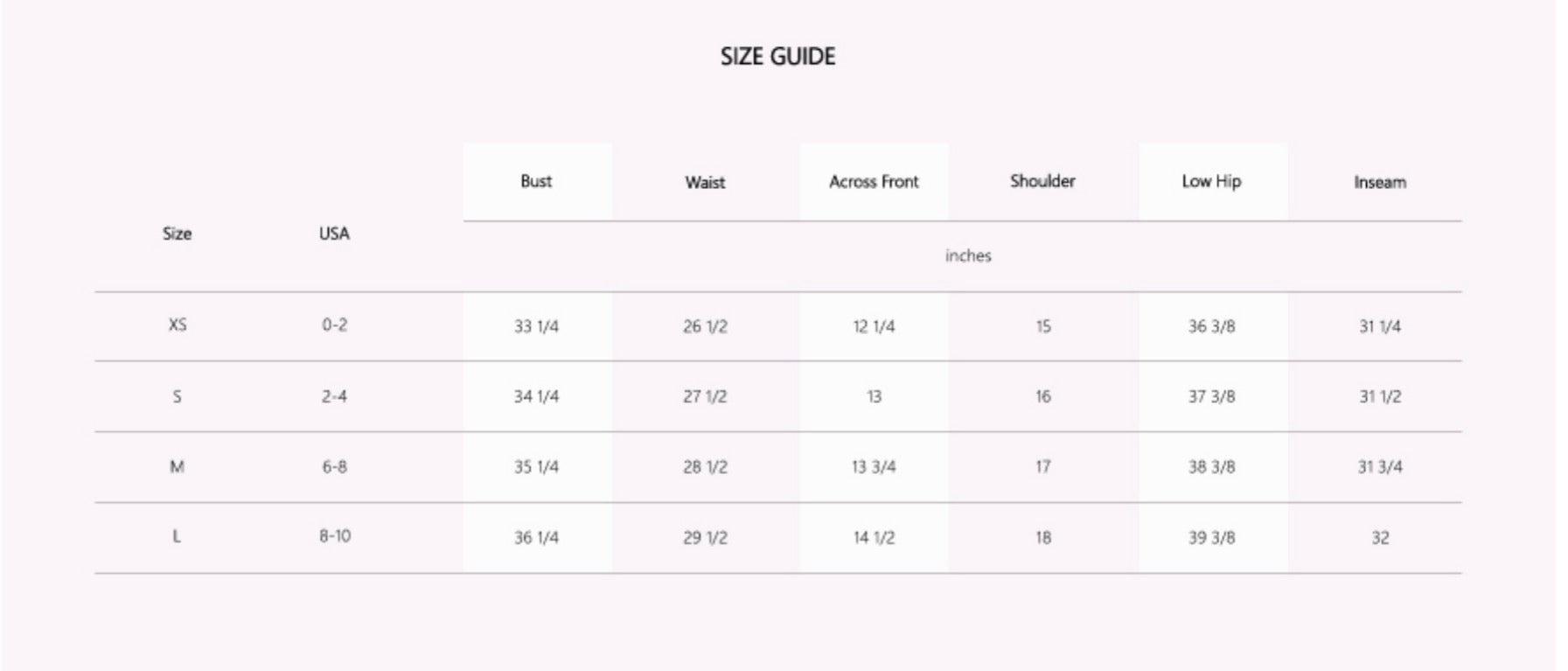
Task: Click the Inseam column header
Action: (1380, 182)
